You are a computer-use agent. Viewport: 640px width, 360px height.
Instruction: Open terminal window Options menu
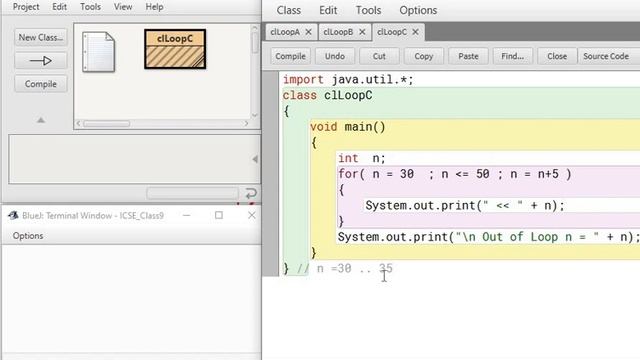click(28, 236)
